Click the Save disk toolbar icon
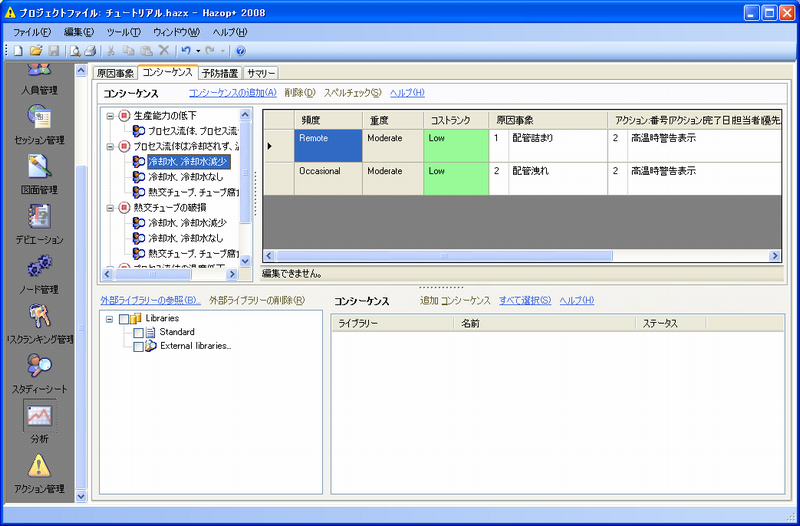 click(54, 51)
